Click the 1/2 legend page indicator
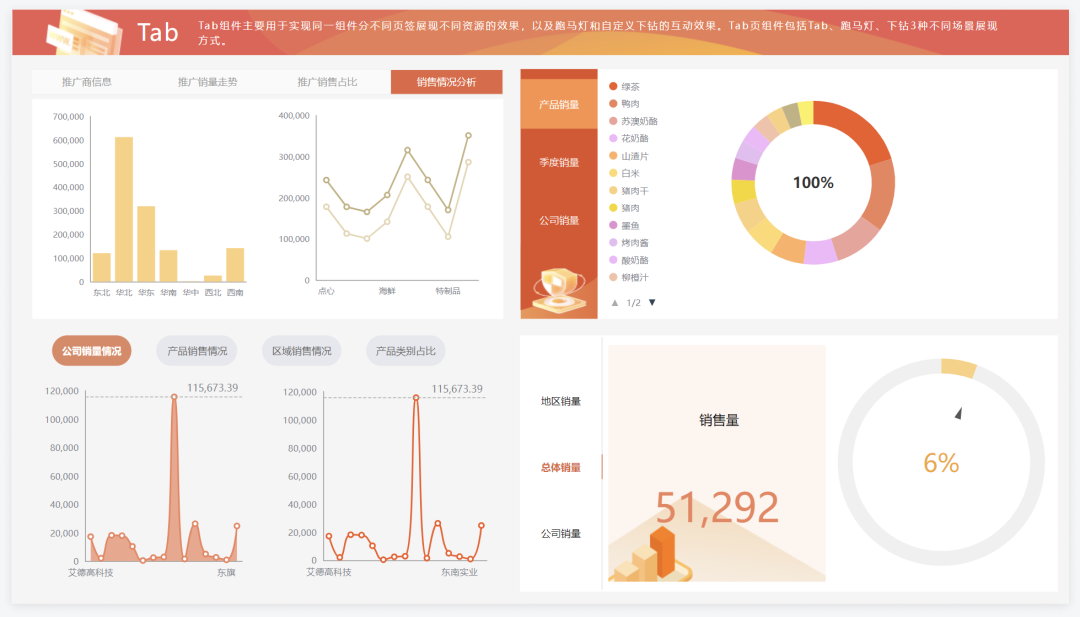 point(634,303)
